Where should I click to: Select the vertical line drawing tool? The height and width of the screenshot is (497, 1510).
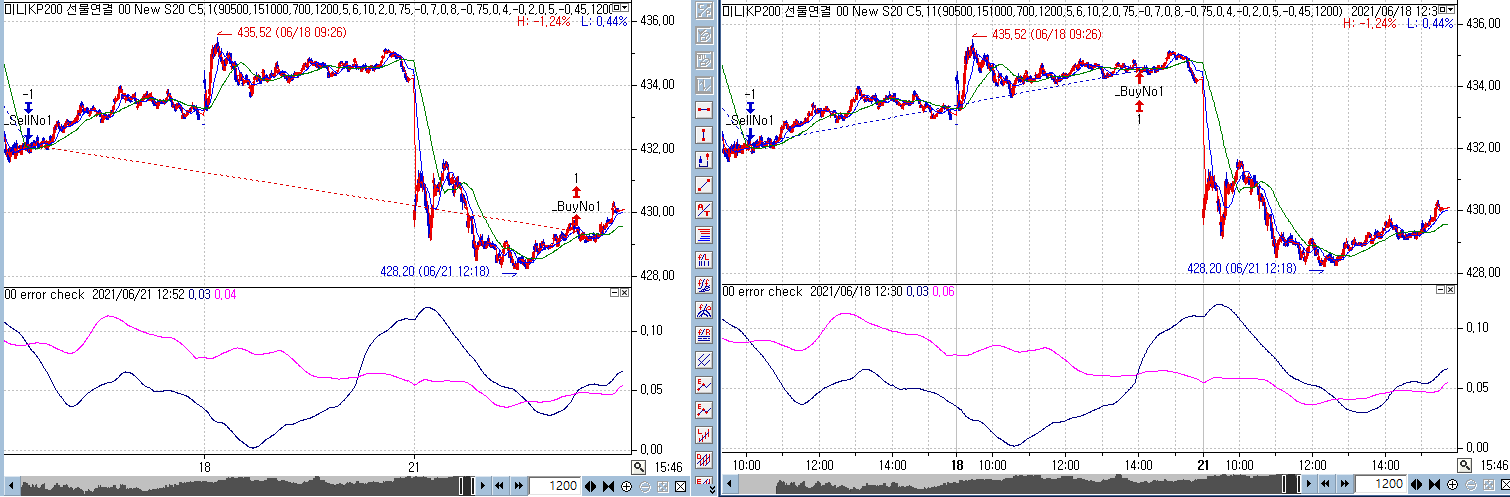pyautogui.click(x=704, y=134)
